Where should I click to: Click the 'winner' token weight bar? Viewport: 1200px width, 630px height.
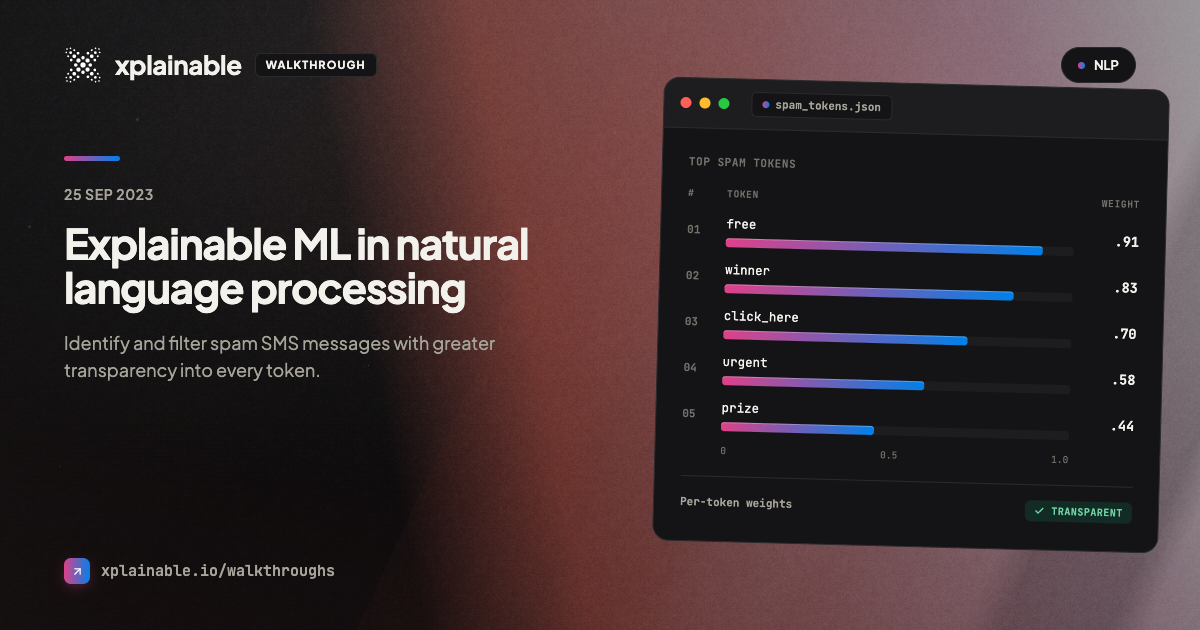coord(898,293)
